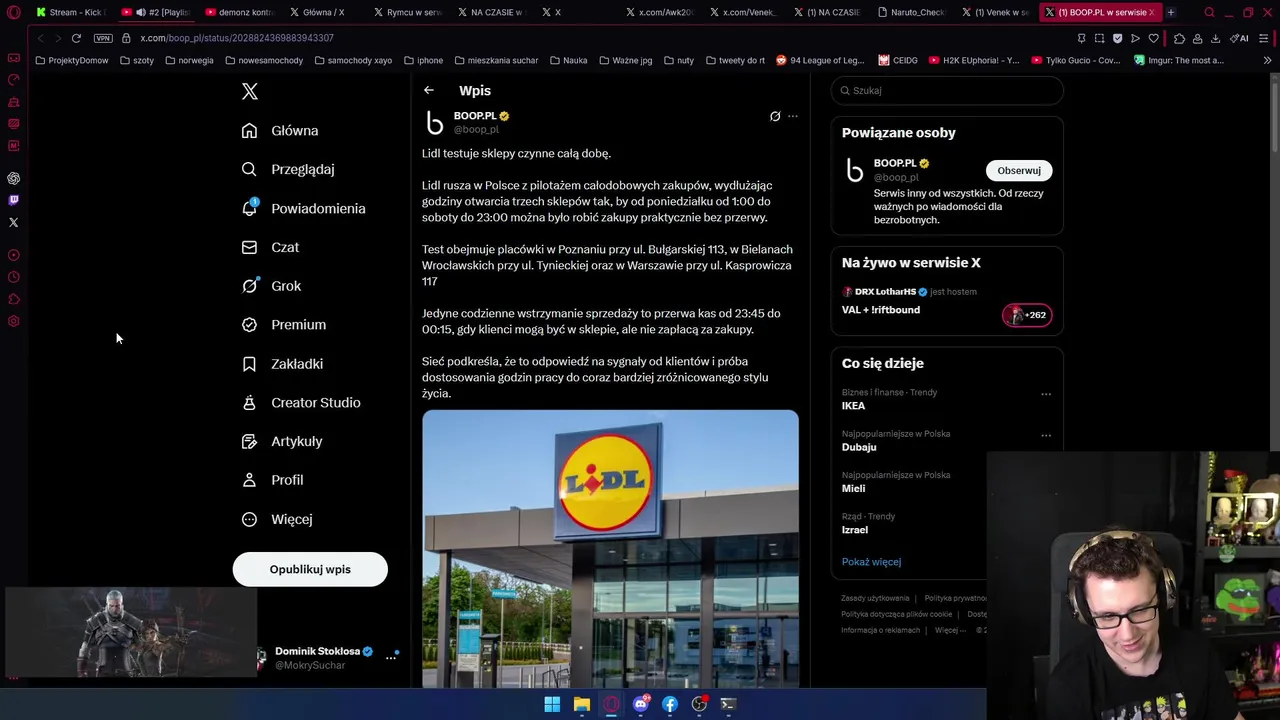Screen dimensions: 1280x720
Task: Expand Więcej menu in sidebar
Action: click(x=277, y=519)
